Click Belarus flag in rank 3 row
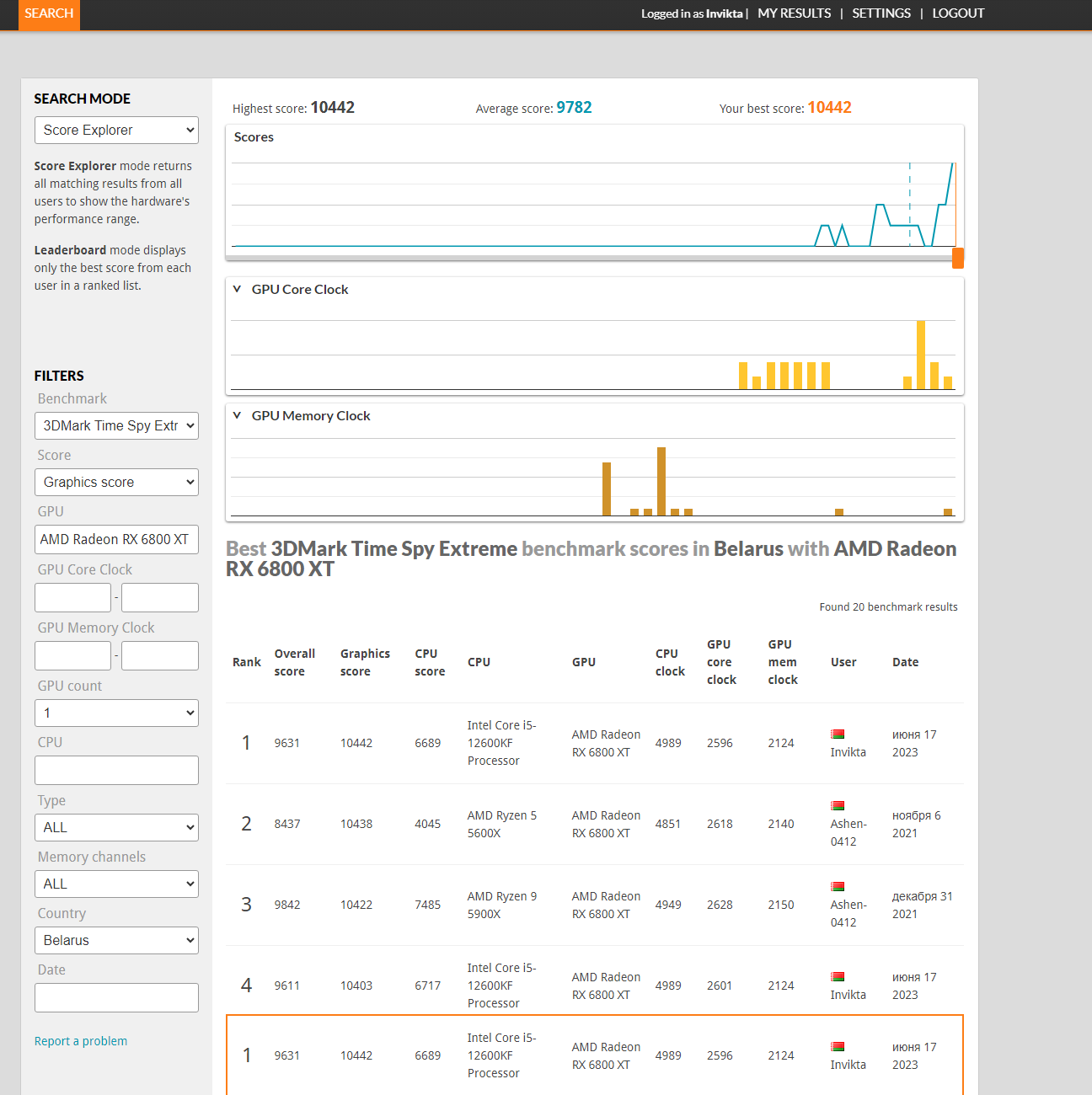 point(838,886)
